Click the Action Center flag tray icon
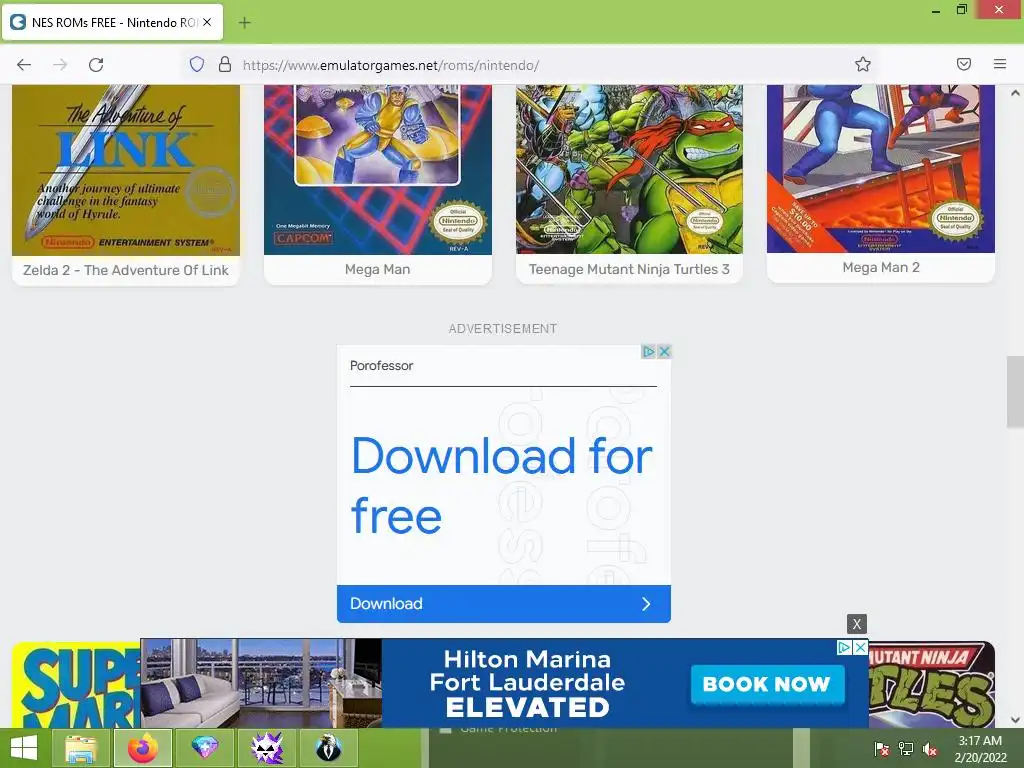 coord(882,749)
